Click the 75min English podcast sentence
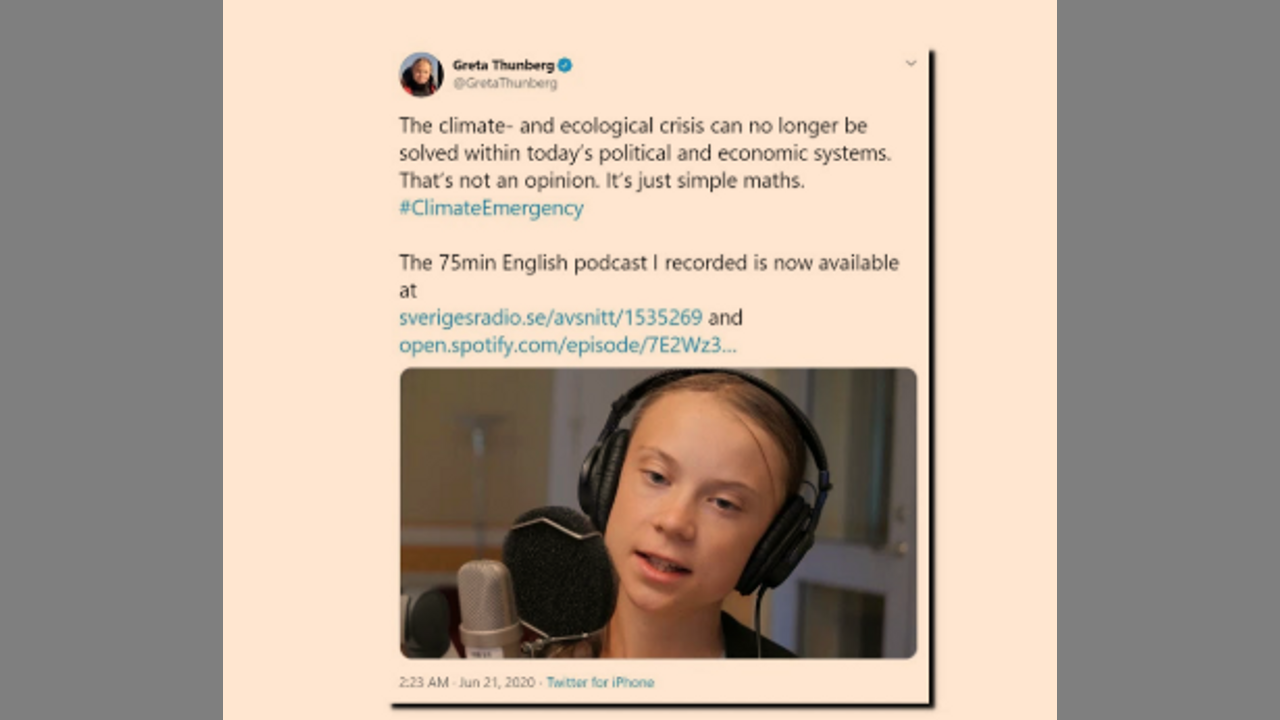Screen dimensions: 1280x720 pyautogui.click(x=649, y=276)
